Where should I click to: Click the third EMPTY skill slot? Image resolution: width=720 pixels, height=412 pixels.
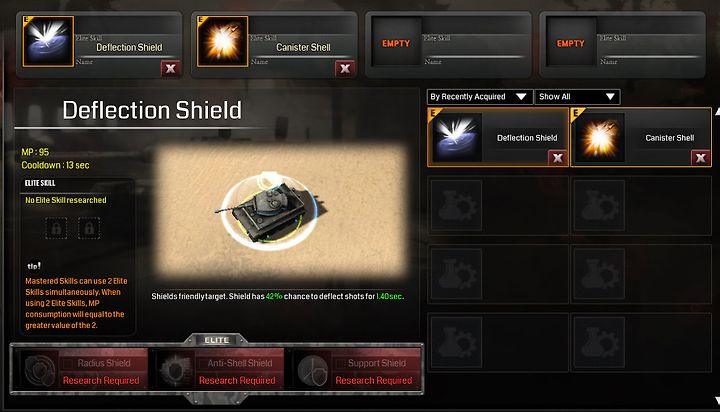click(396, 44)
